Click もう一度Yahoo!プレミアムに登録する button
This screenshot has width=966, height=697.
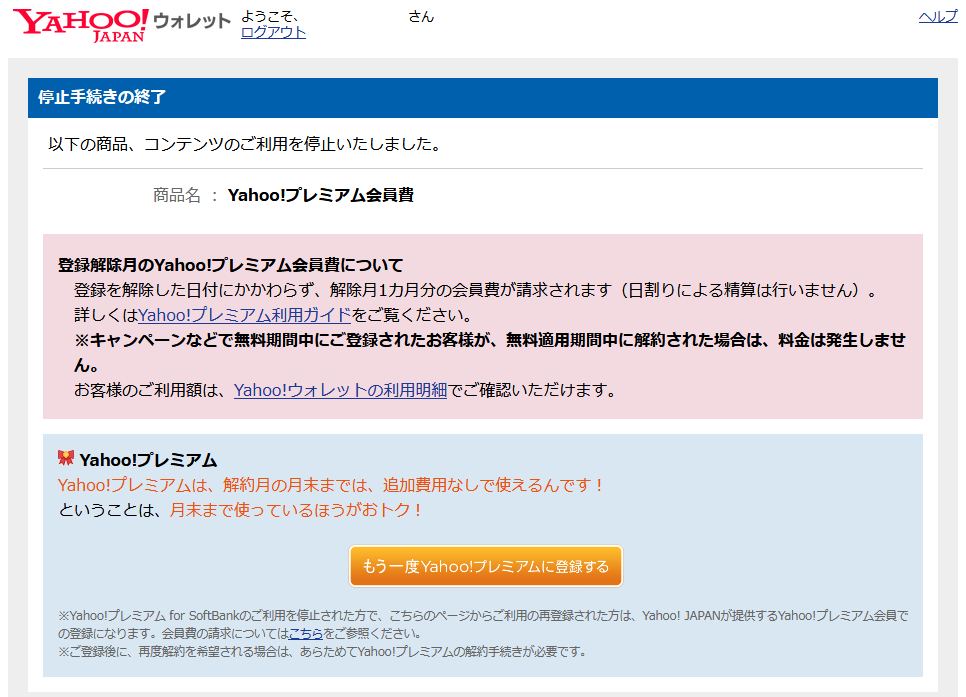point(485,566)
